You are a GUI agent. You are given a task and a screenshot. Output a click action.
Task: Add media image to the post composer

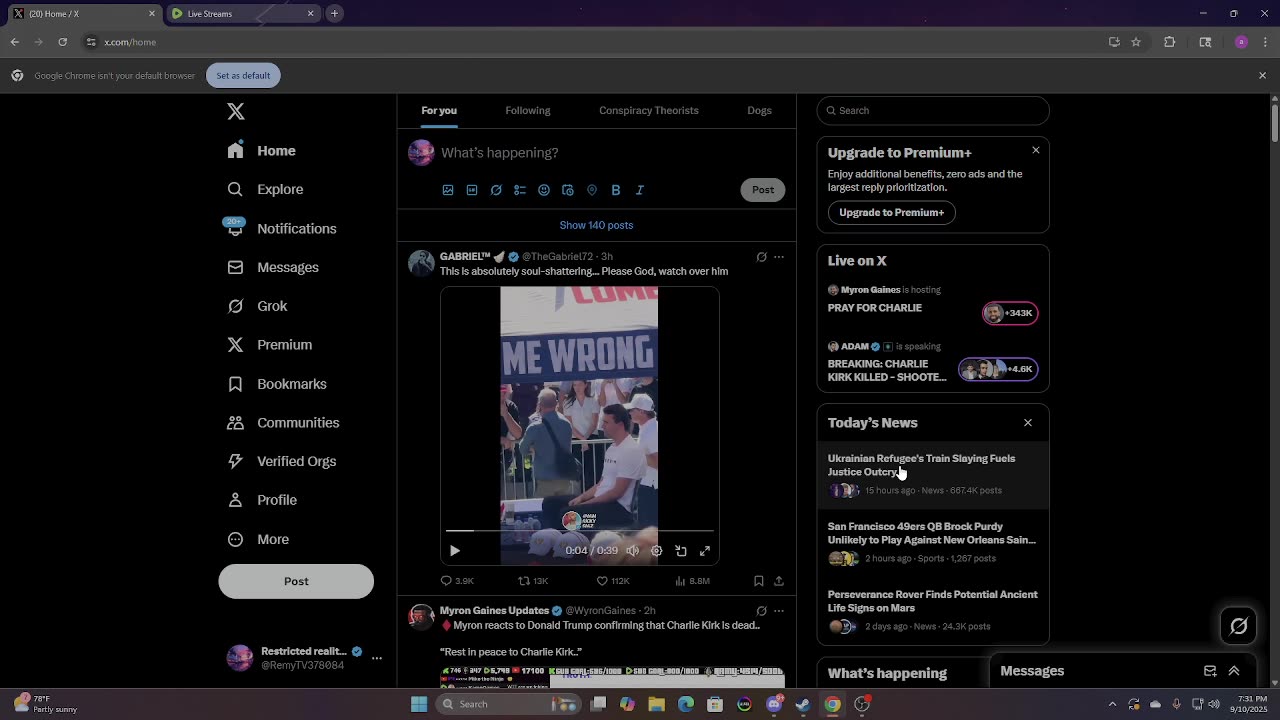[x=448, y=190]
